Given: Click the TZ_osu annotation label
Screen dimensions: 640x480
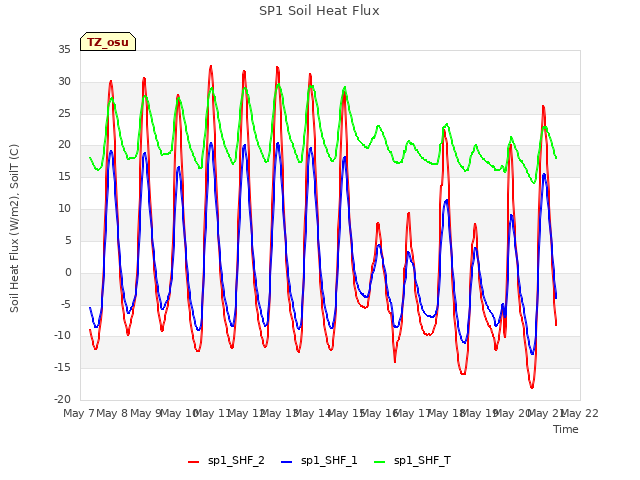Looking at the screenshot, I should point(108,42).
